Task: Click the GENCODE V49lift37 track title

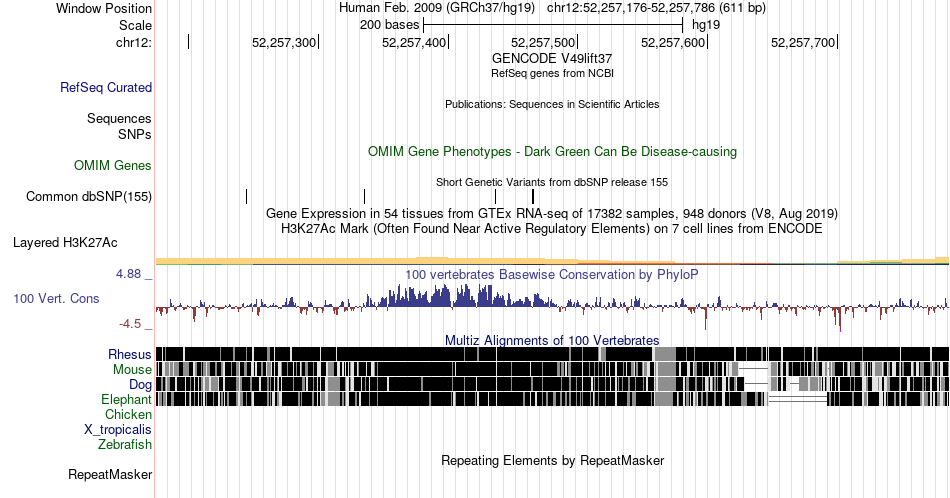Action: (552, 59)
